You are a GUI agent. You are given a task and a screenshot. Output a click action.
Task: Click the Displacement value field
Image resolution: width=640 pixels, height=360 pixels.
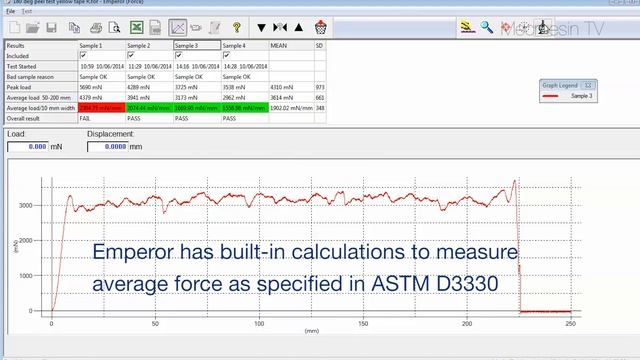(107, 147)
